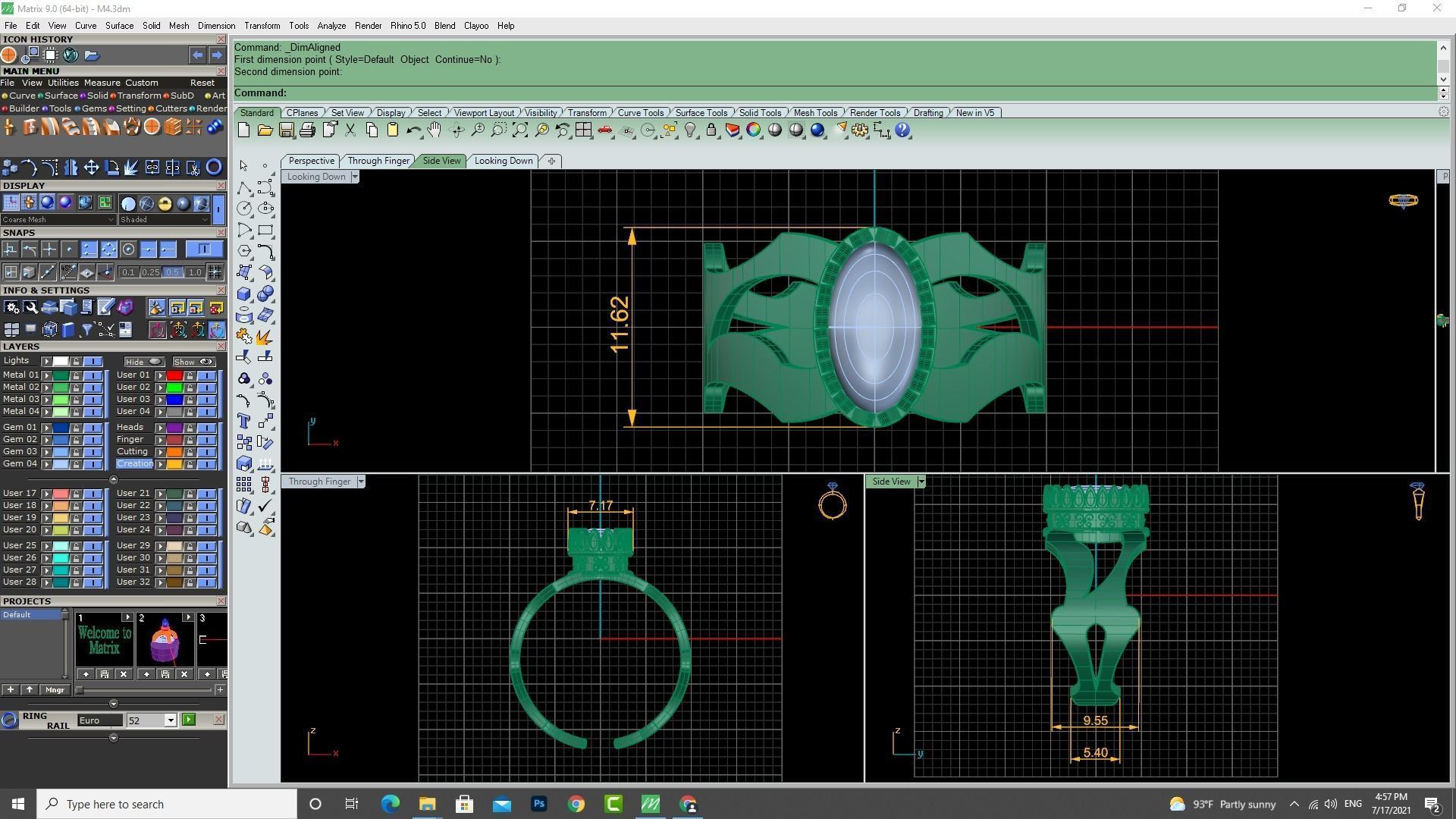The image size is (1456, 819).
Task: Click the Mngr button in Projects
Action: coord(55,690)
